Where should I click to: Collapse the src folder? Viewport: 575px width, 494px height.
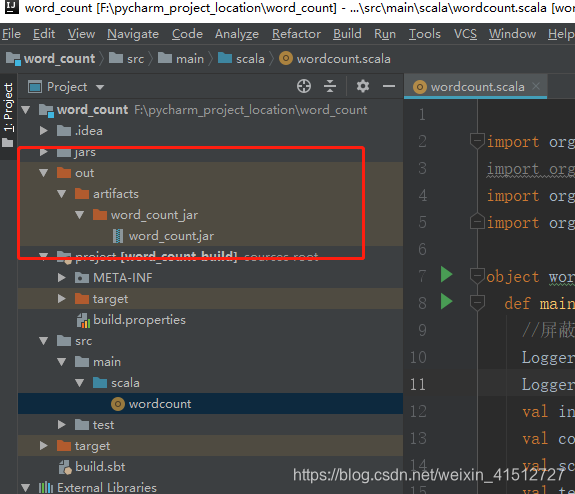44,341
